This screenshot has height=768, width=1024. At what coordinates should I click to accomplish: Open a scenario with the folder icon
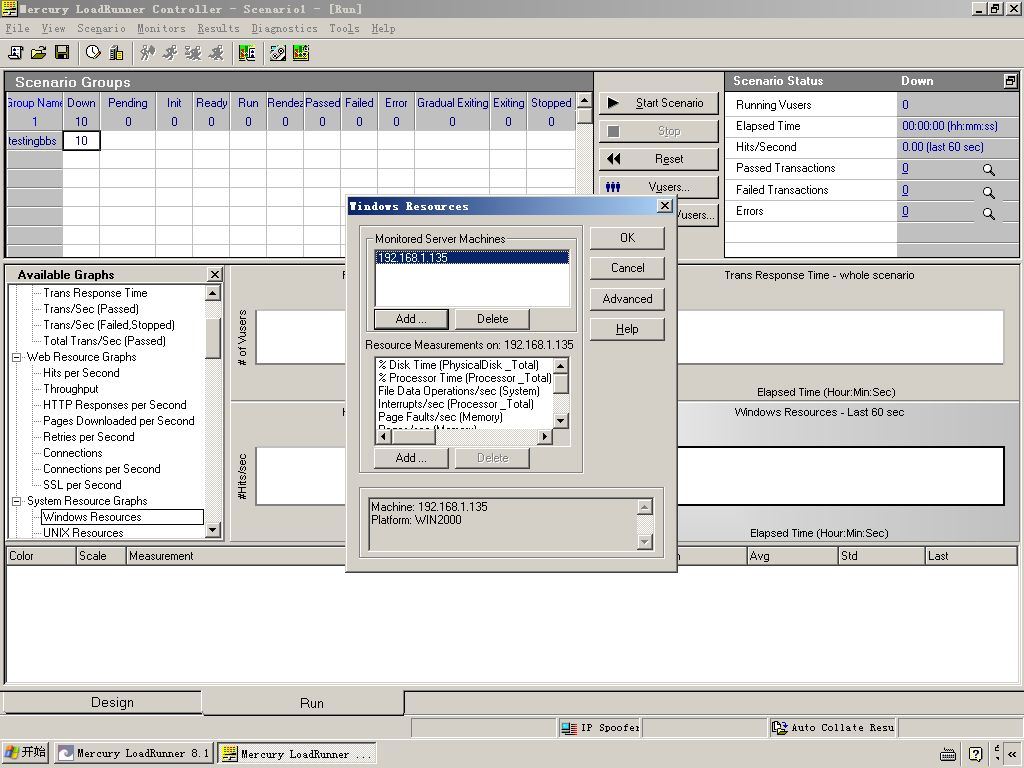tap(39, 53)
